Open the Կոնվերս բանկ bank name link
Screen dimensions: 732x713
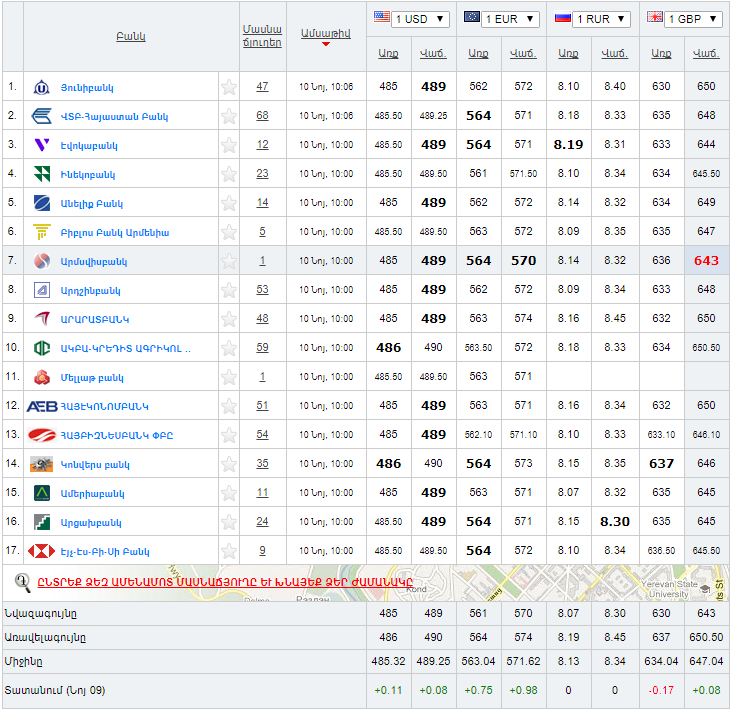coord(96,464)
